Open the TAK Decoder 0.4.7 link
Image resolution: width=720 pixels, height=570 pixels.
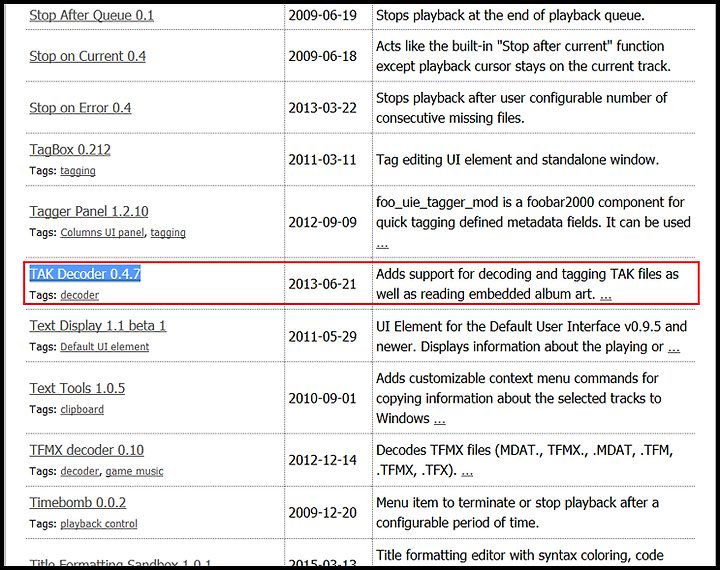click(85, 274)
